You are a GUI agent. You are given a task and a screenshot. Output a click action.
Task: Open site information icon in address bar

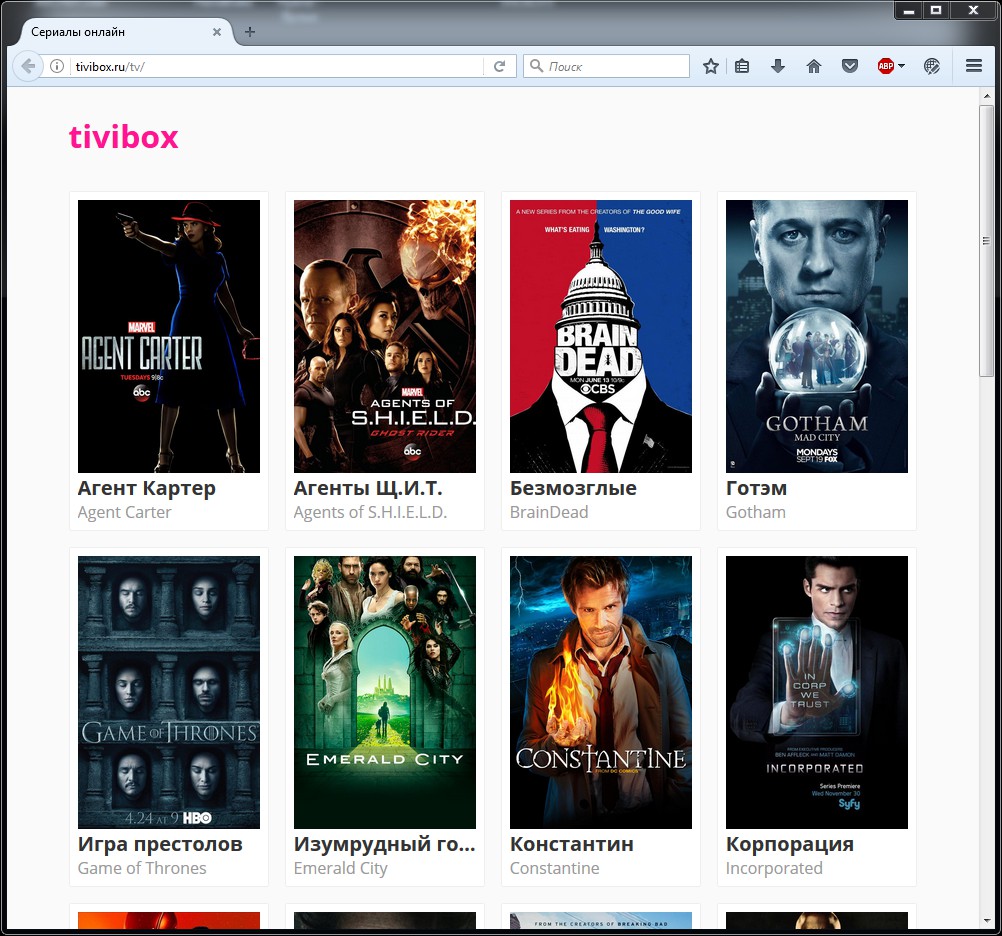tap(57, 66)
